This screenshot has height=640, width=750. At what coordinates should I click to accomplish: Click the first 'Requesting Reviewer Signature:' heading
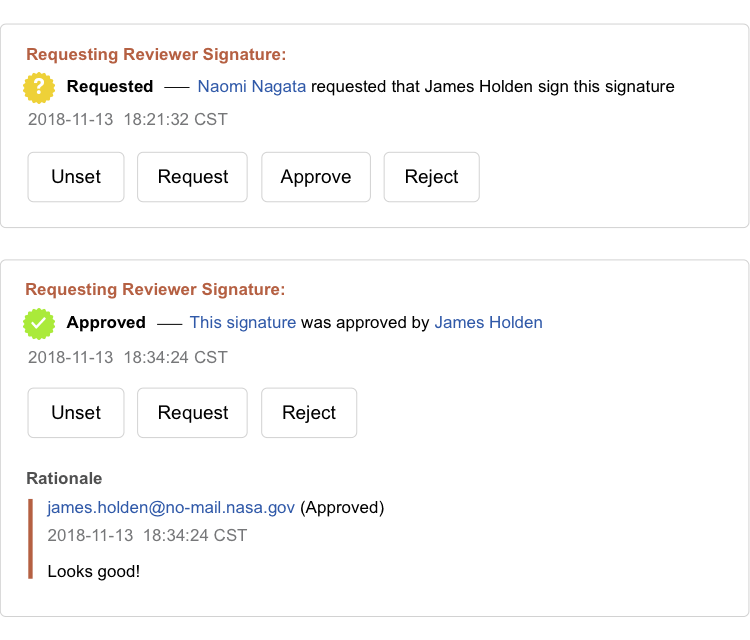[x=156, y=55]
